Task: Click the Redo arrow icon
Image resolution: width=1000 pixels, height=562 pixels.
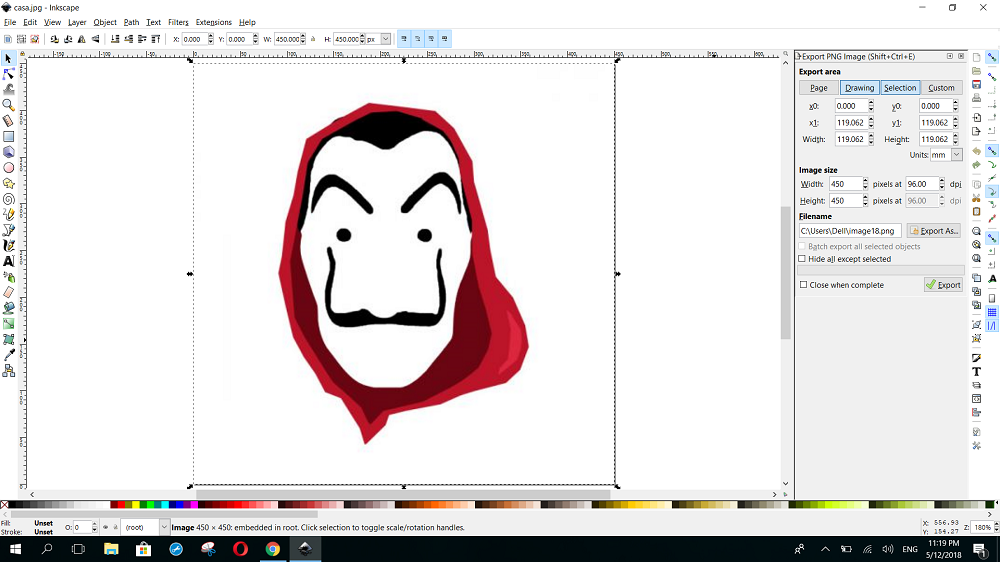Action: click(x=976, y=165)
